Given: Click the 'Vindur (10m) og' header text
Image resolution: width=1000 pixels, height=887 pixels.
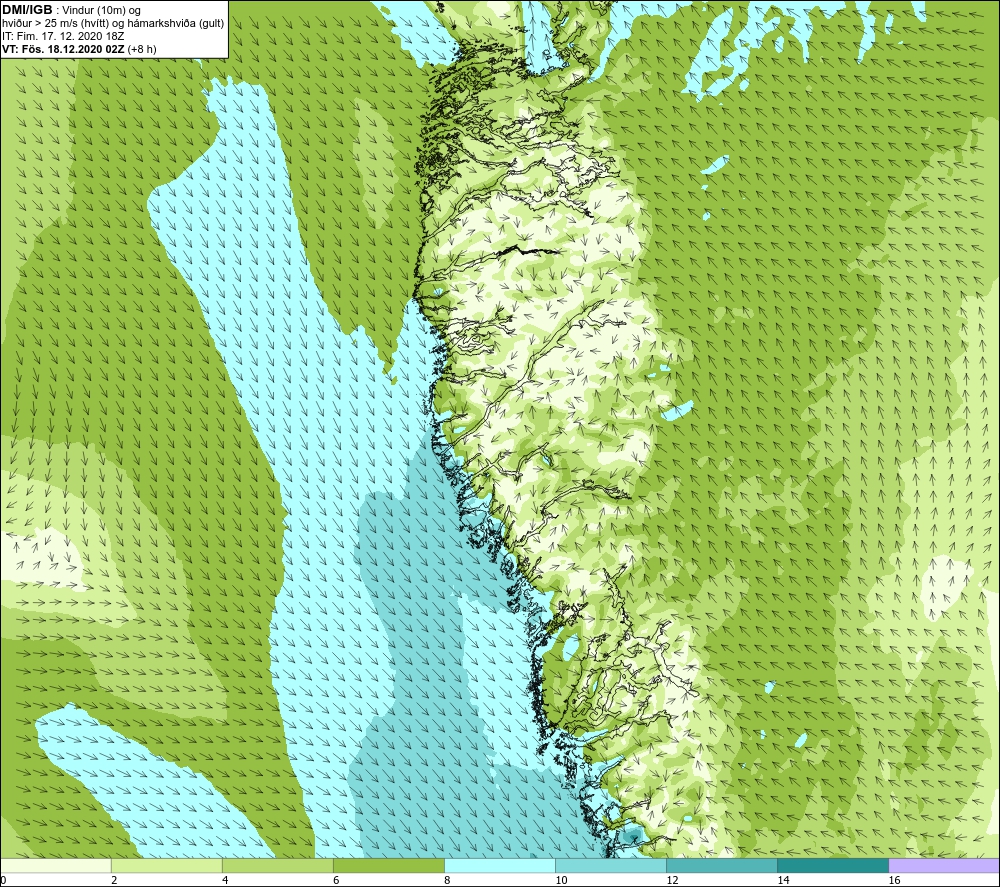Looking at the screenshot, I should tap(102, 11).
